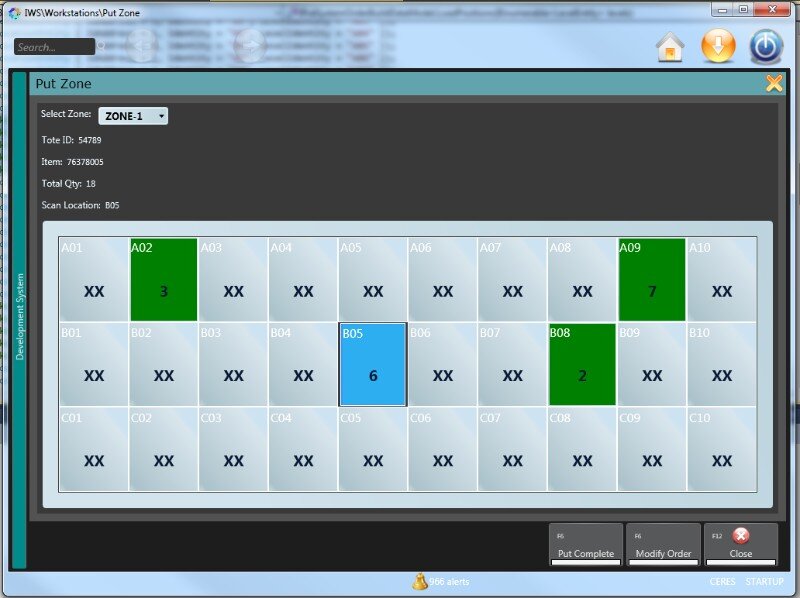Select the green A09 cell with quantity 7
This screenshot has height=598, width=800.
click(x=652, y=279)
